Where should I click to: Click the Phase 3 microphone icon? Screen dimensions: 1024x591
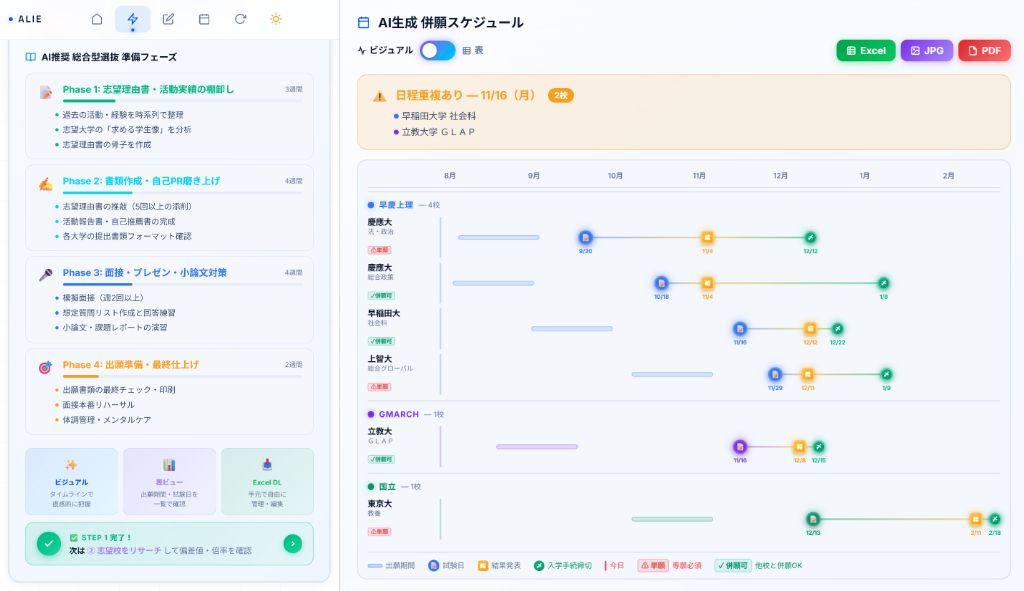pyautogui.click(x=46, y=276)
